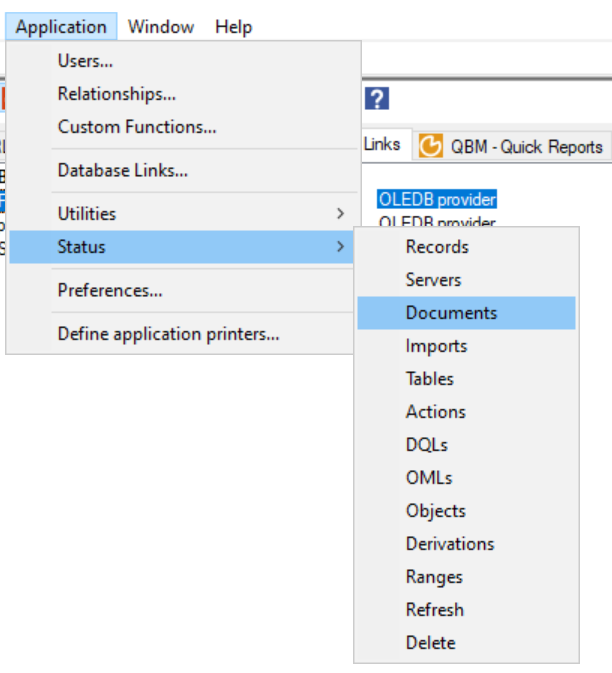The width and height of the screenshot is (612, 673).
Task: Click the blue question mark help icon
Action: pos(377,98)
